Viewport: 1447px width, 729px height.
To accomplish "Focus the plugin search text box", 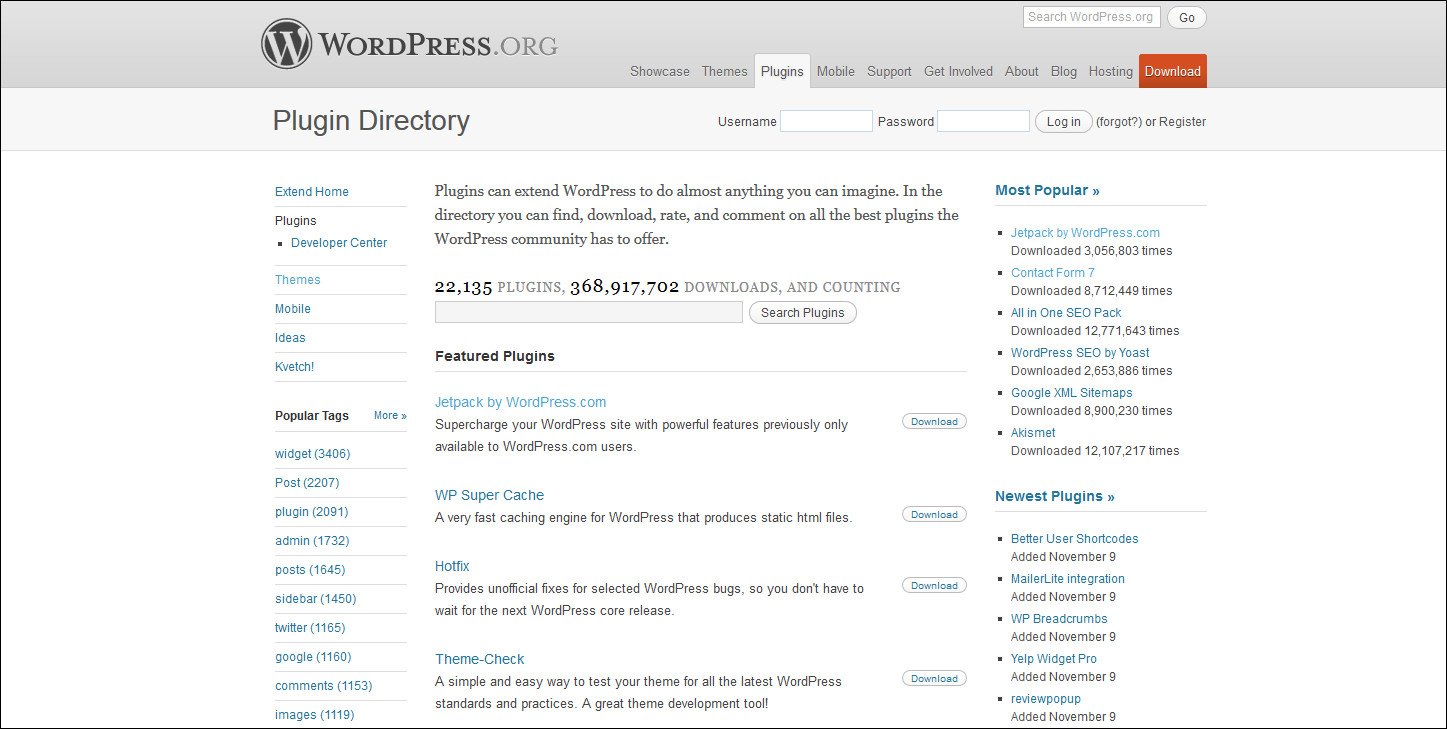I will (589, 312).
